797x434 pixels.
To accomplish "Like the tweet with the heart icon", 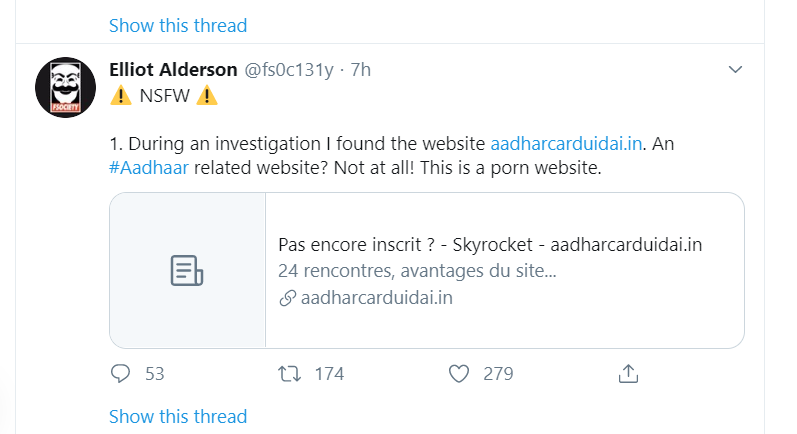I will click(x=458, y=374).
